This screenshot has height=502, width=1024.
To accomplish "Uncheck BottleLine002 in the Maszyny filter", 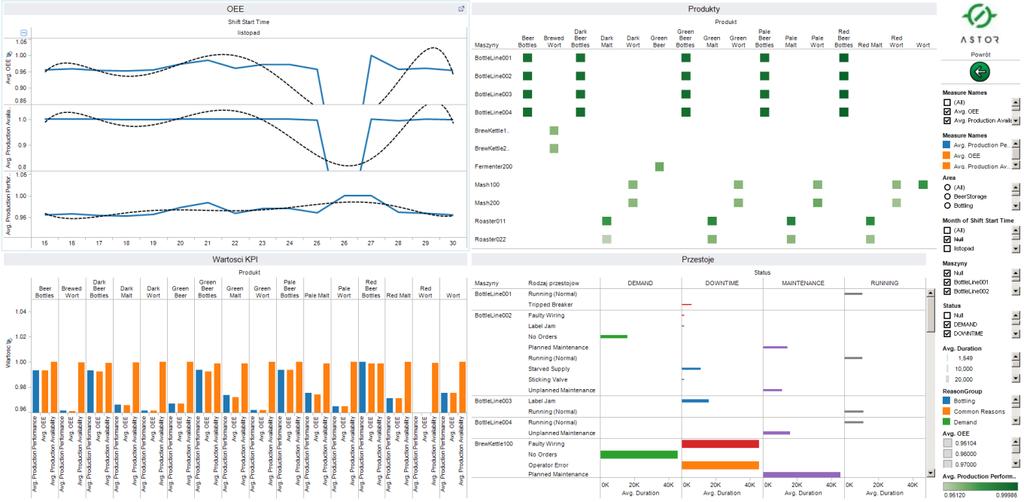I will coord(947,291).
